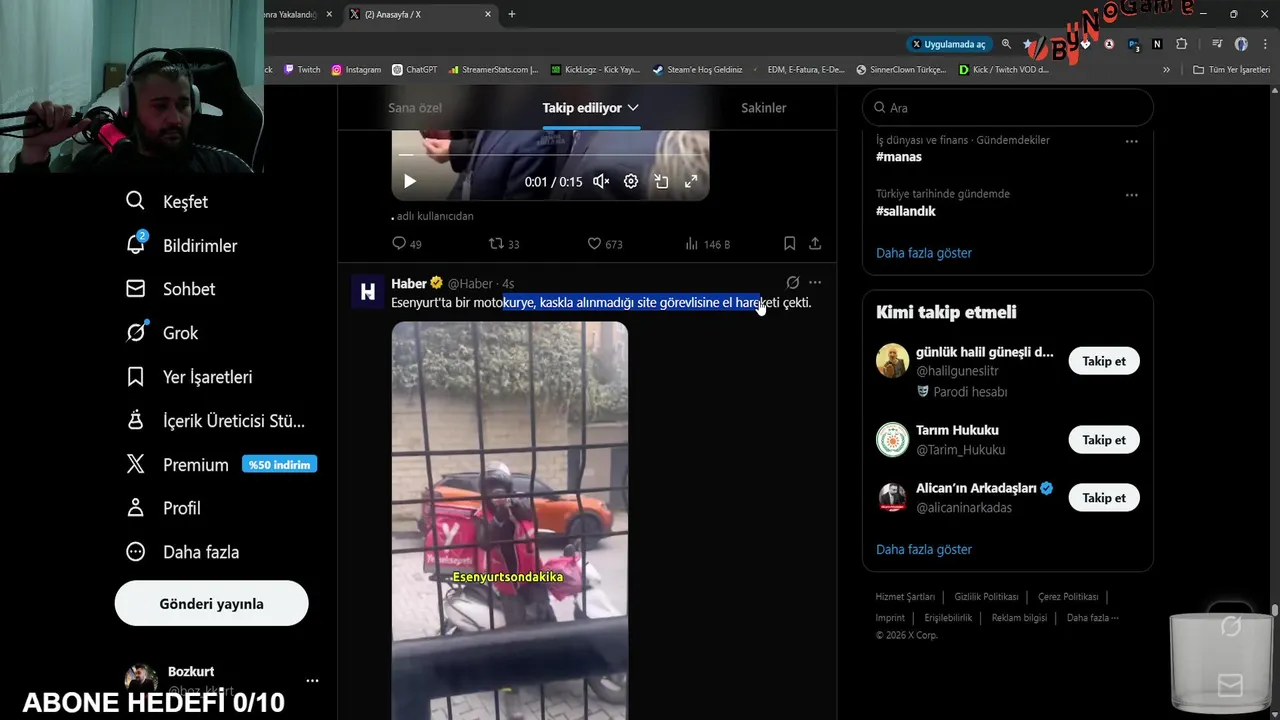Open the Takip ediliyor tab

point(582,108)
